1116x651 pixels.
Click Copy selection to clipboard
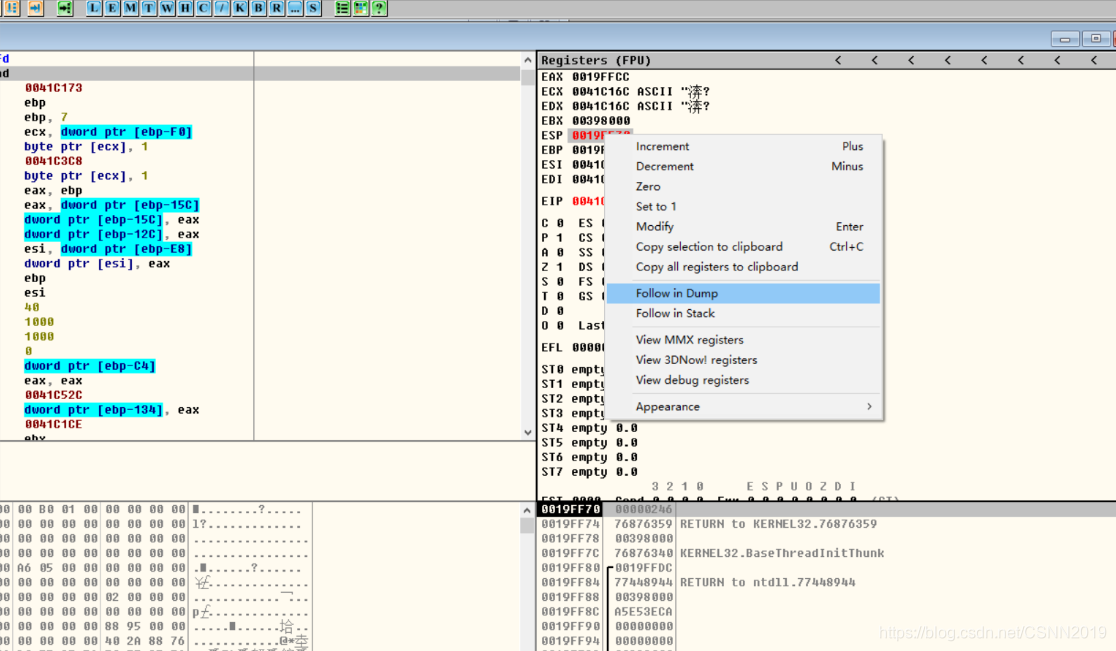pos(742,246)
